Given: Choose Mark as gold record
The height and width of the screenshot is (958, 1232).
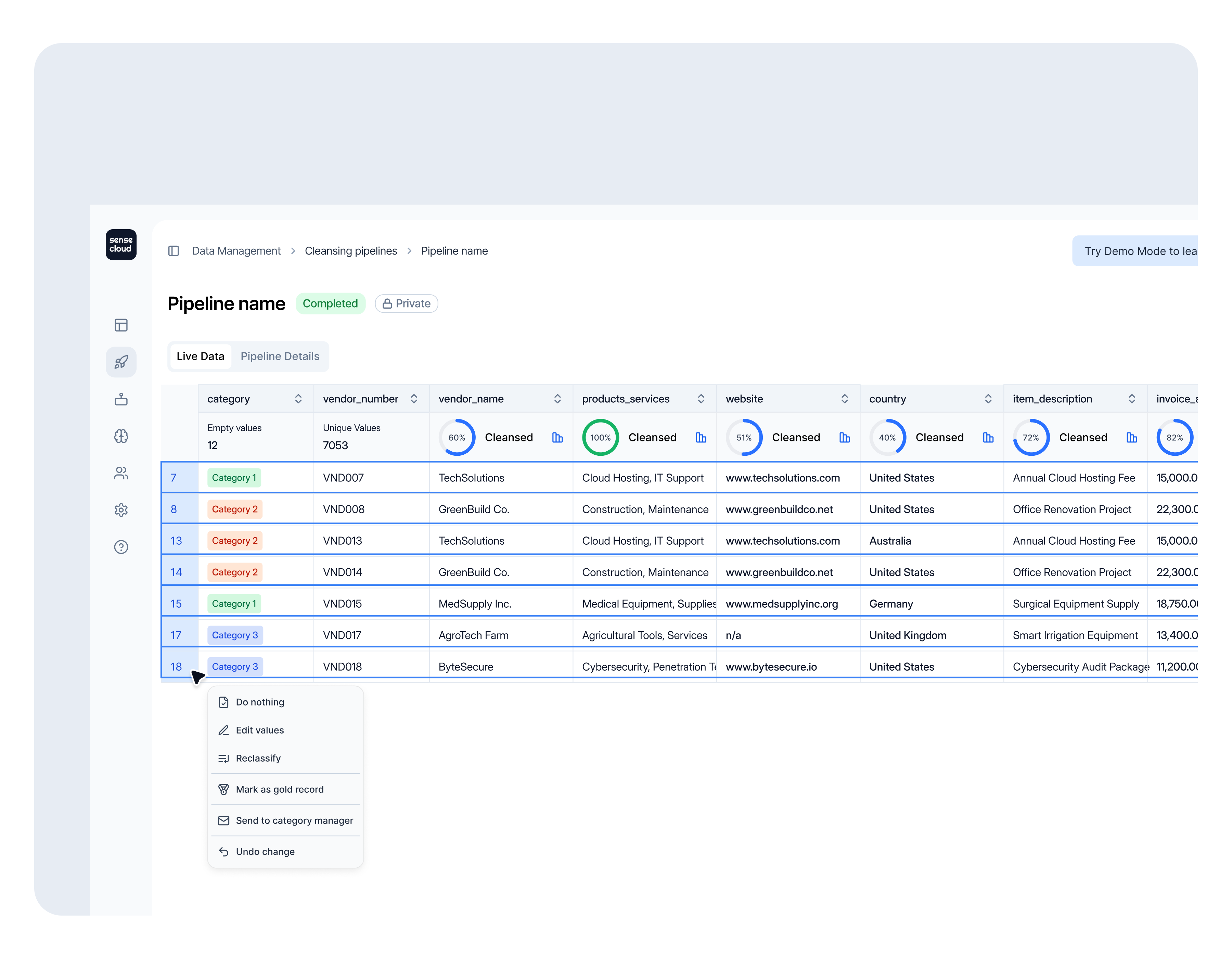Looking at the screenshot, I should click(285, 789).
